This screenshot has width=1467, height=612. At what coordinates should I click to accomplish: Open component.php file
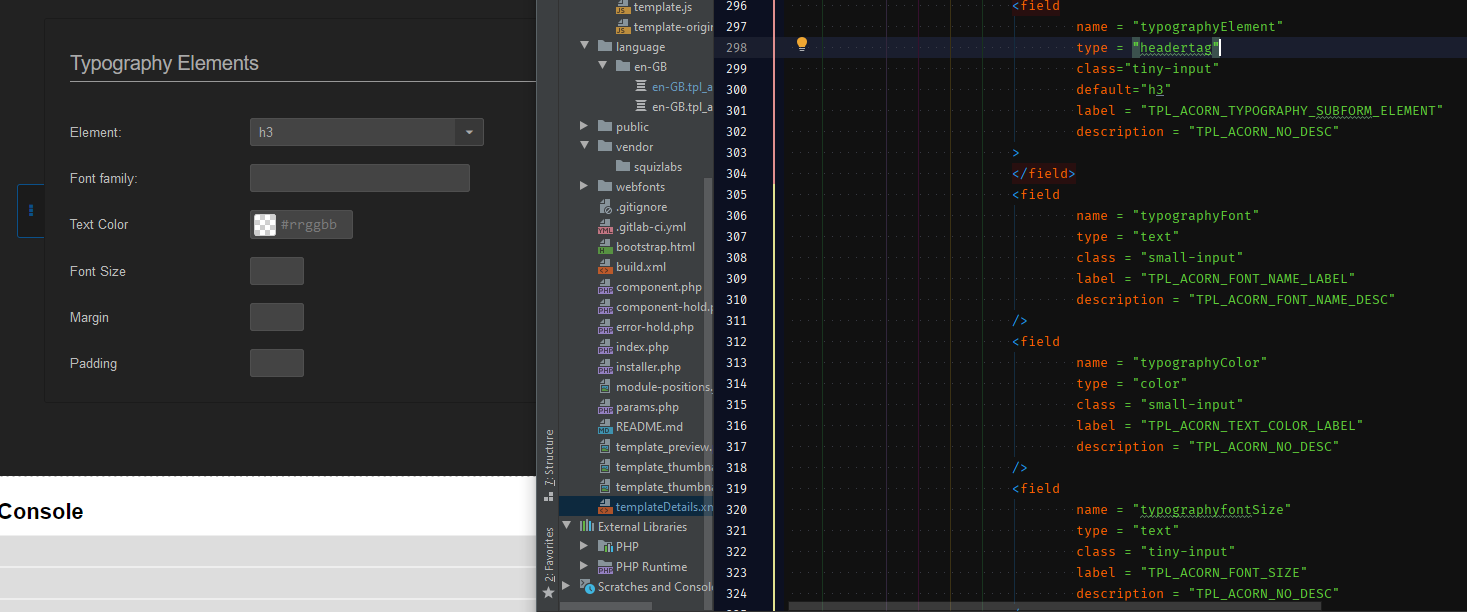click(x=659, y=286)
